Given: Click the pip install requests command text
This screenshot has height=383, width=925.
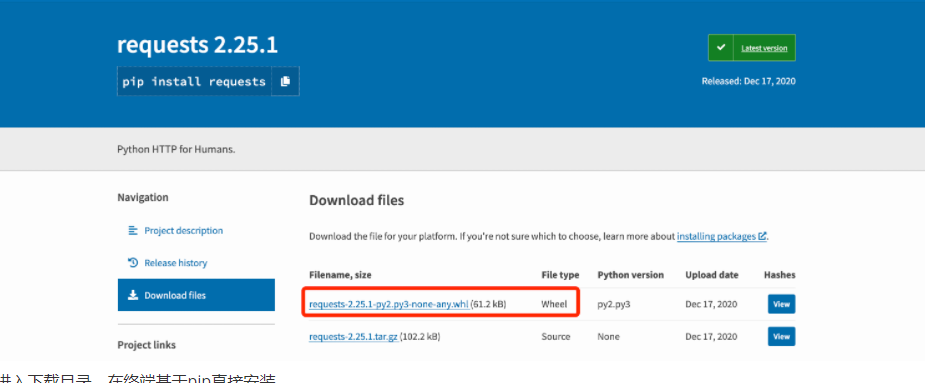Looking at the screenshot, I should pos(194,81).
